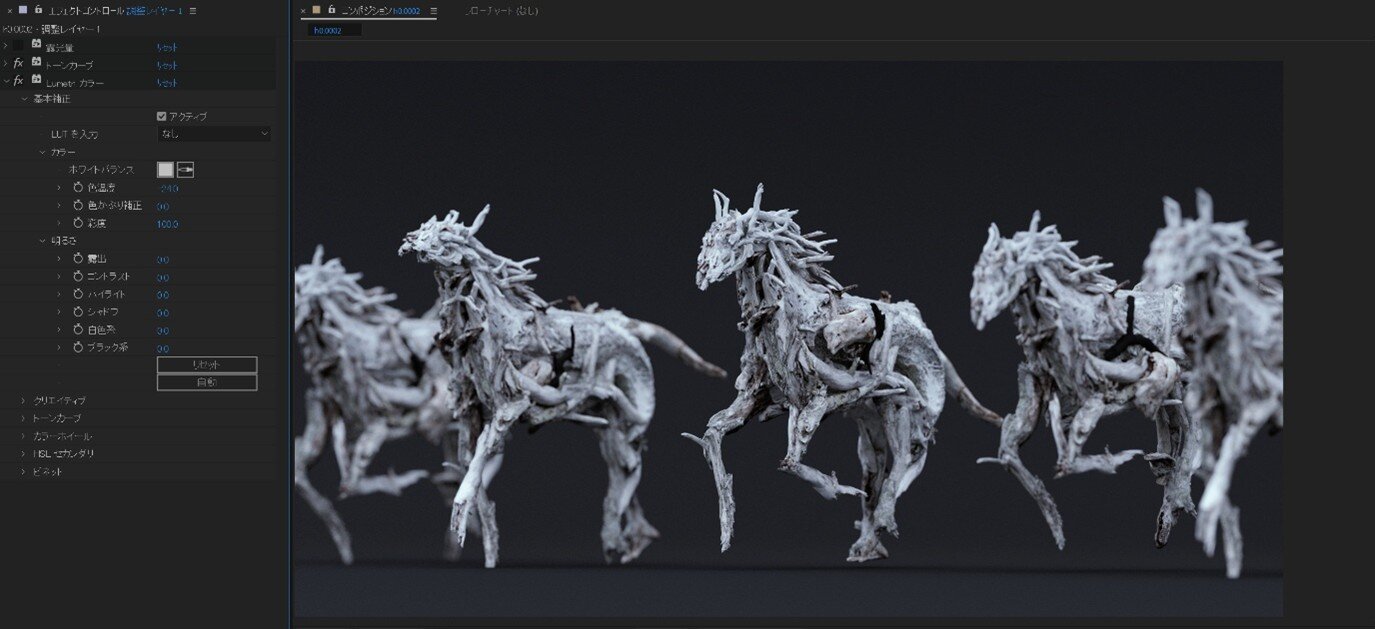
Task: Toggle the stopwatch for 色温度 (temperature)
Action: 78,188
